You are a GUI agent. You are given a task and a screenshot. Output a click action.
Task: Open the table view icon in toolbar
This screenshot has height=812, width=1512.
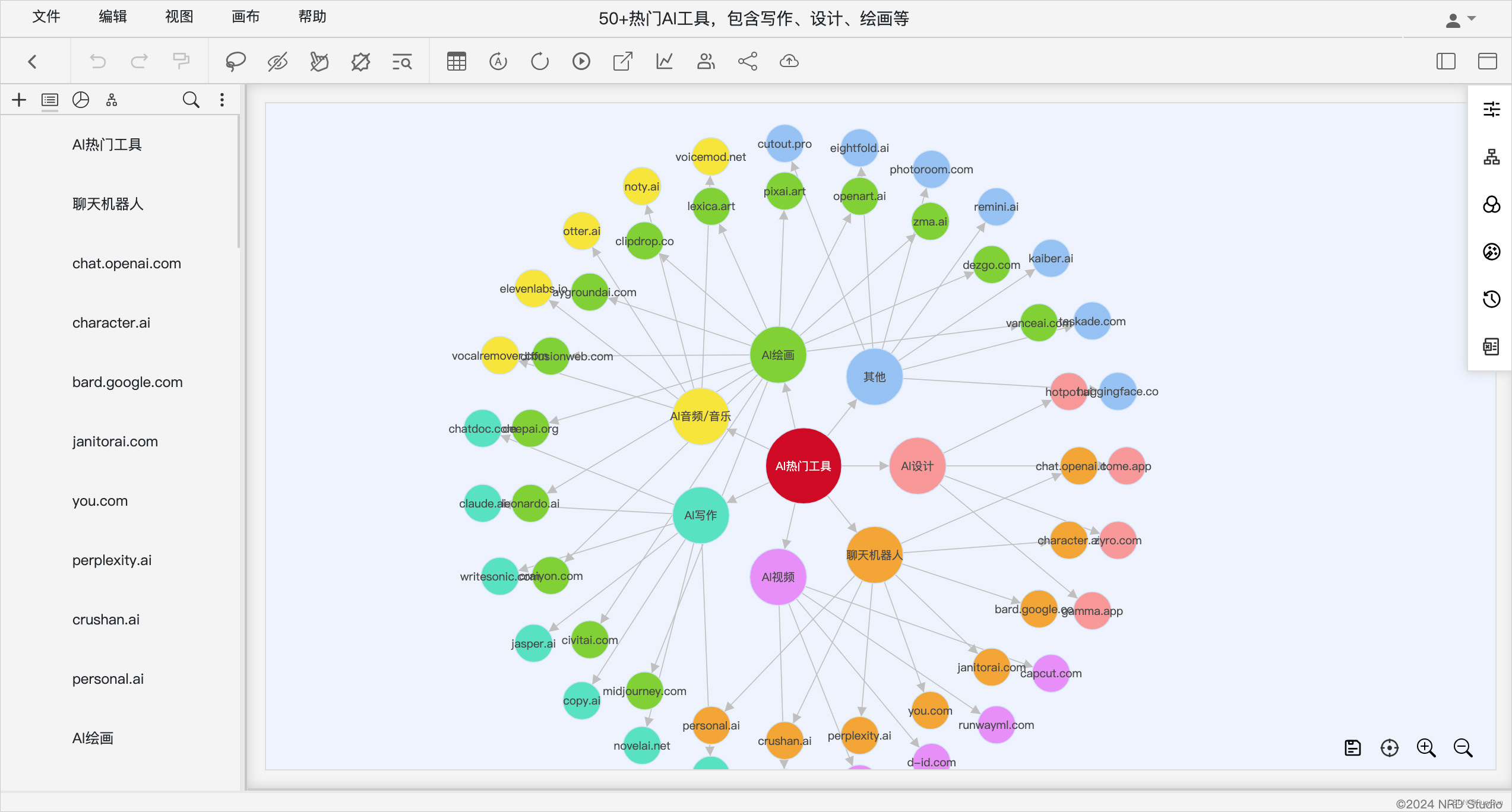pyautogui.click(x=457, y=61)
